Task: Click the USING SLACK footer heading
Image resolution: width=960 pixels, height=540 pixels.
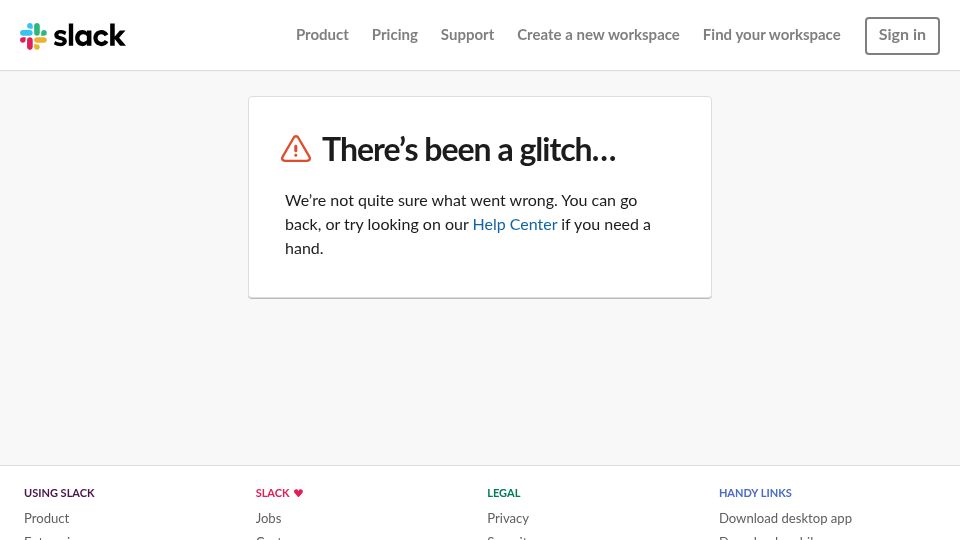Action: (x=59, y=493)
